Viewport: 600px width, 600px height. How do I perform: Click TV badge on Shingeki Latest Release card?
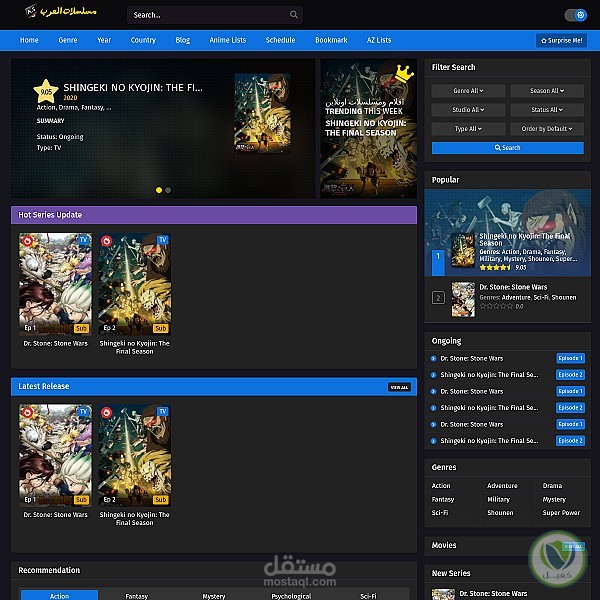(163, 411)
